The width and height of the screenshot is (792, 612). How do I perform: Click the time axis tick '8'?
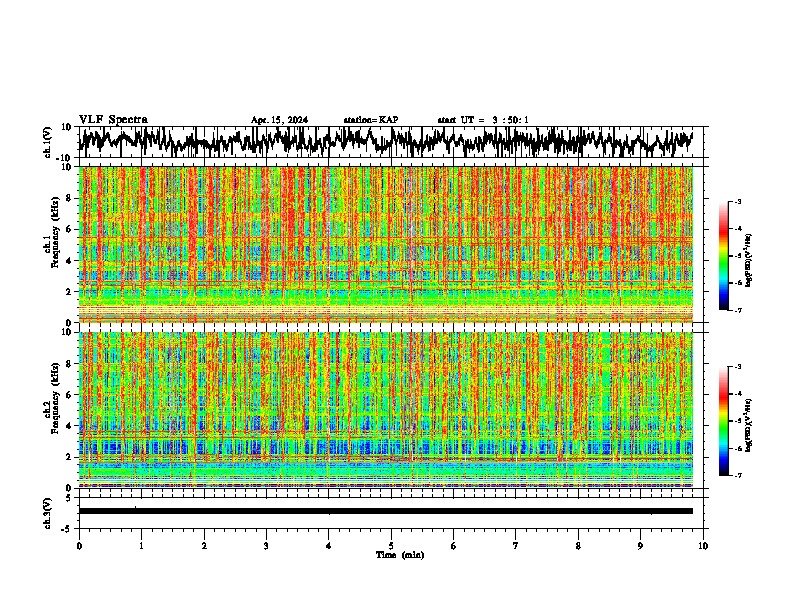tap(578, 546)
